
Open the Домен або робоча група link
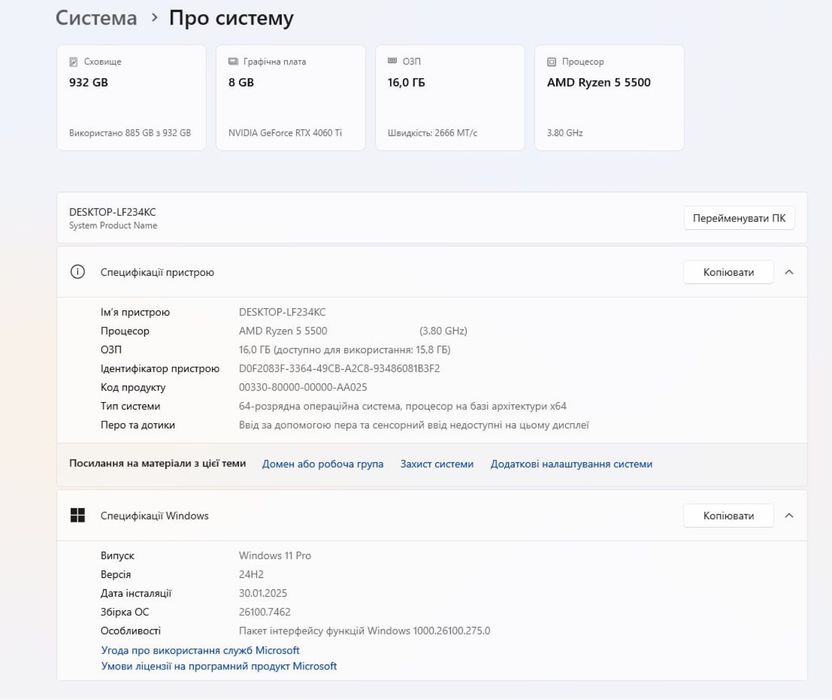click(322, 464)
